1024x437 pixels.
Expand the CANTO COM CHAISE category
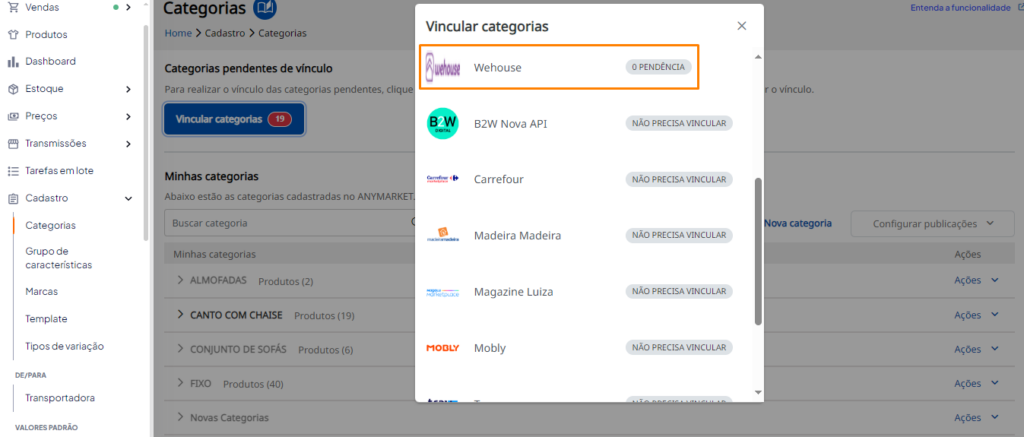click(x=180, y=314)
